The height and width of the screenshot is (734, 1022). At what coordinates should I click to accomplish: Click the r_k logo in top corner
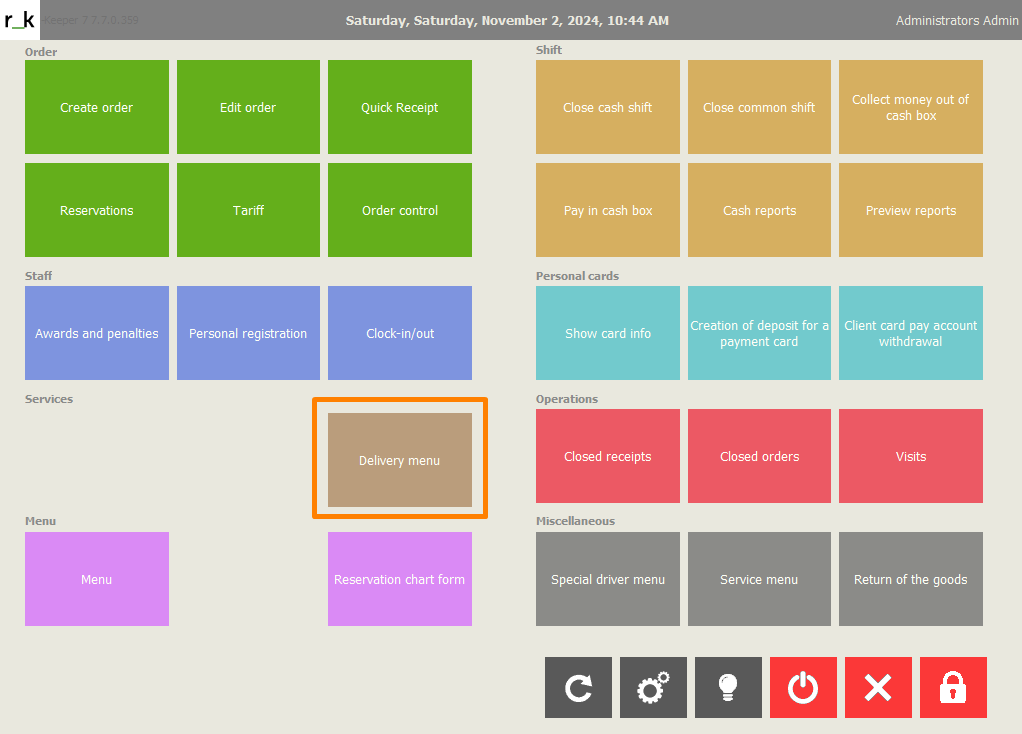20,20
